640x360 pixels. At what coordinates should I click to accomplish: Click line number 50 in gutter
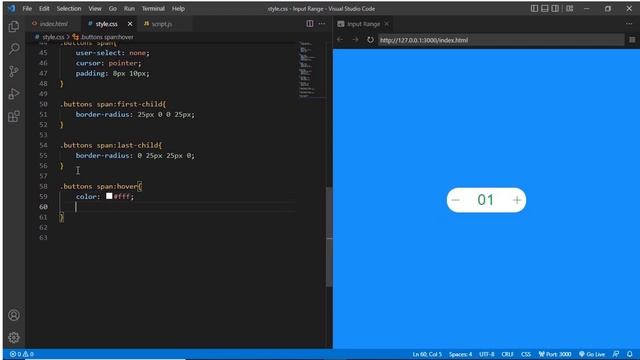click(43, 104)
